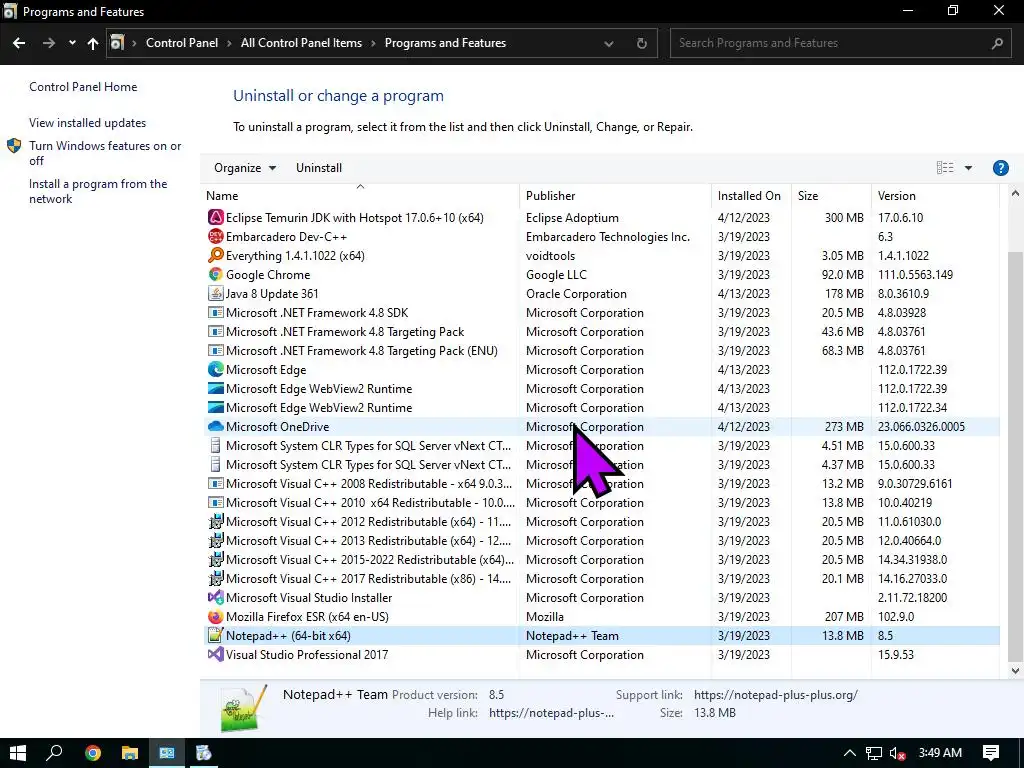The image size is (1024, 768).
Task: Sort by the Version column header
Action: (935, 196)
